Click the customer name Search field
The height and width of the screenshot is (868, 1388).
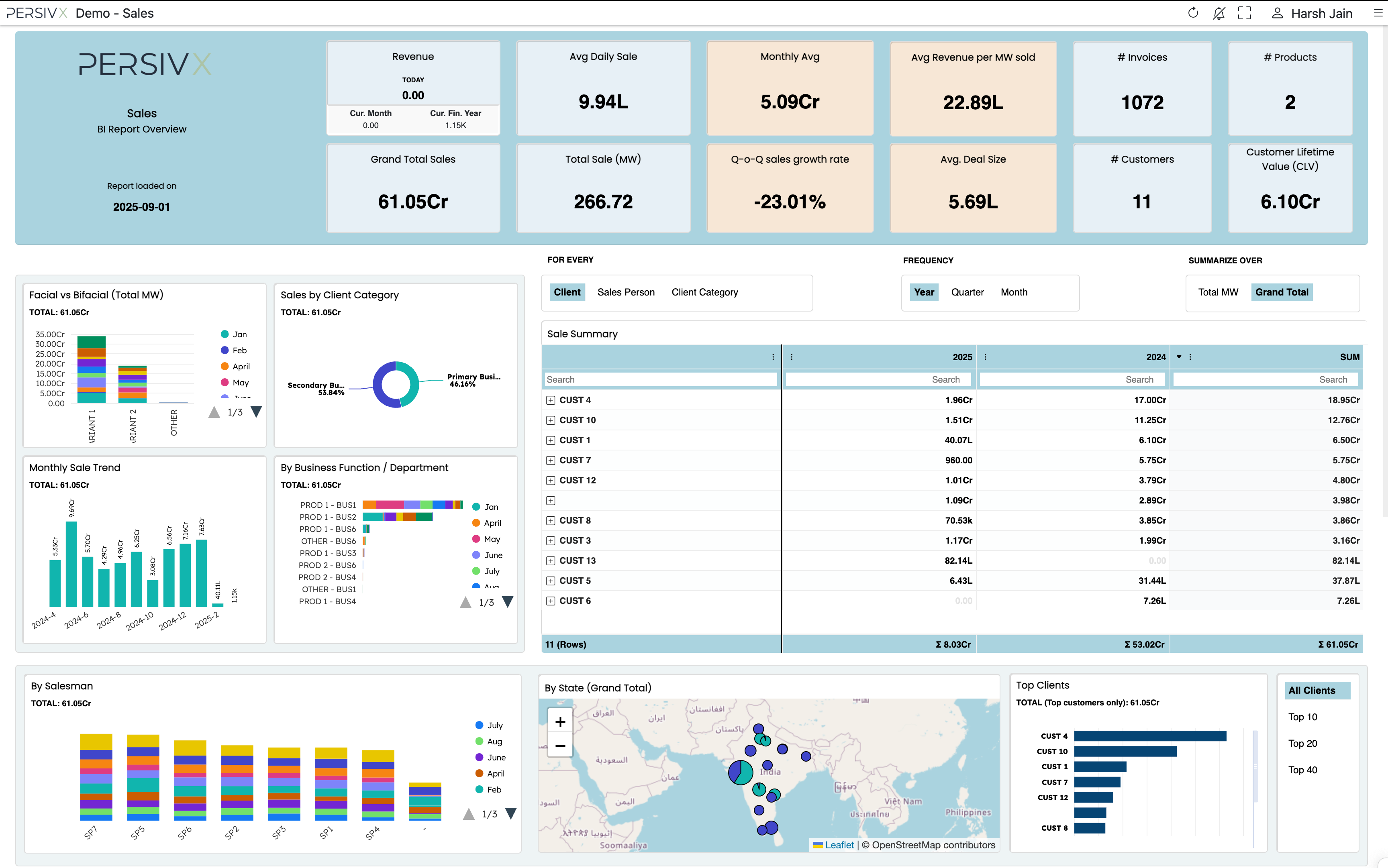[x=660, y=379]
